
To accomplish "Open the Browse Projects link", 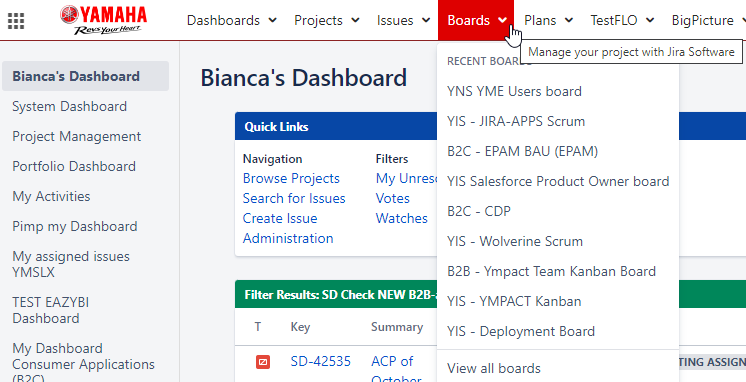I will (291, 178).
